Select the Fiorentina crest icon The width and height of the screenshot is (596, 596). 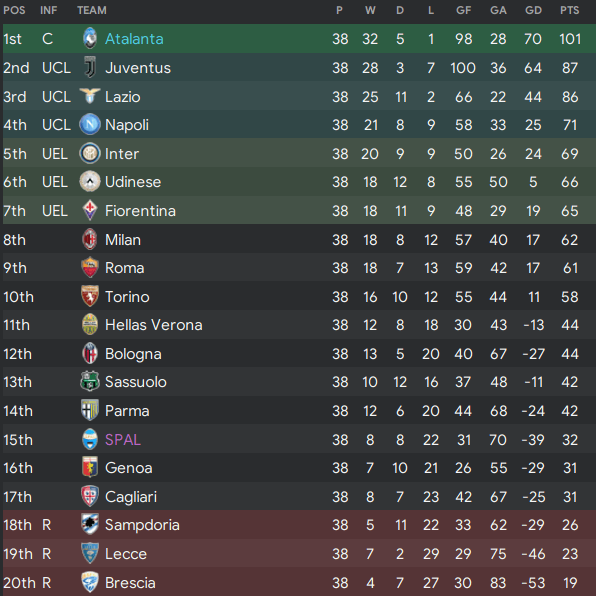[x=90, y=210]
